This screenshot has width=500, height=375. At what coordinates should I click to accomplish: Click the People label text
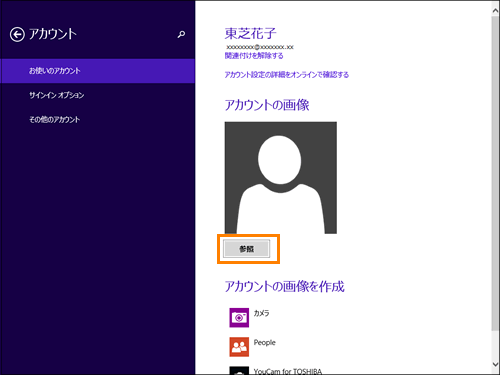265,342
